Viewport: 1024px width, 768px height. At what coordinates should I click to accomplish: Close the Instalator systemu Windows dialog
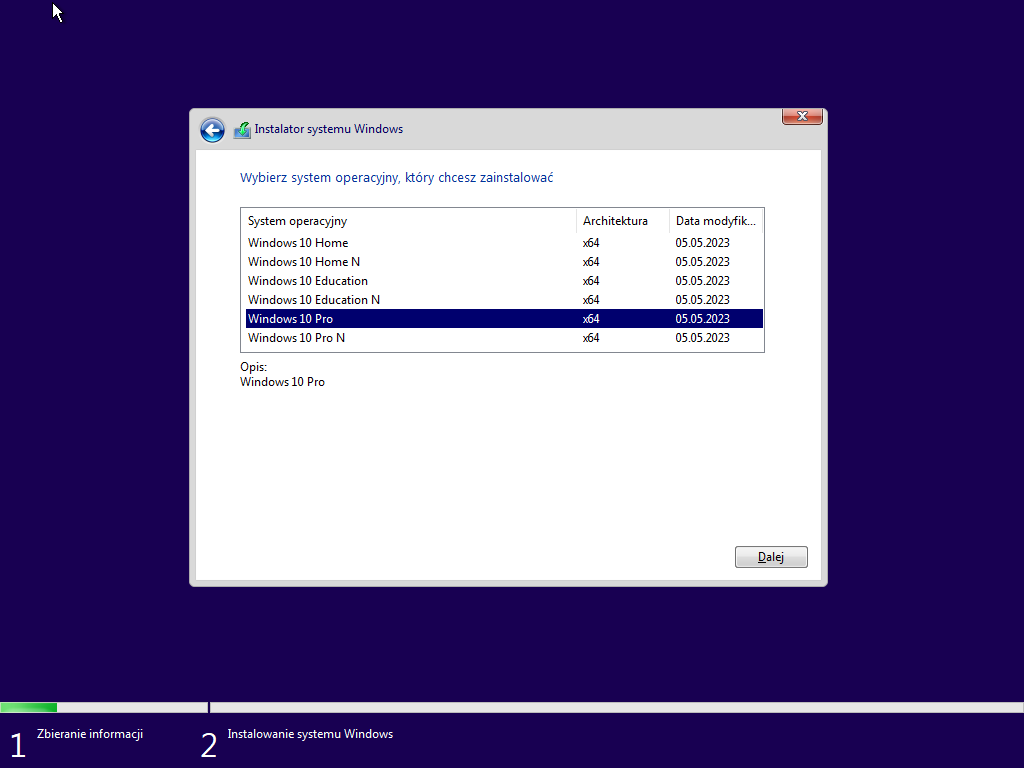(802, 116)
